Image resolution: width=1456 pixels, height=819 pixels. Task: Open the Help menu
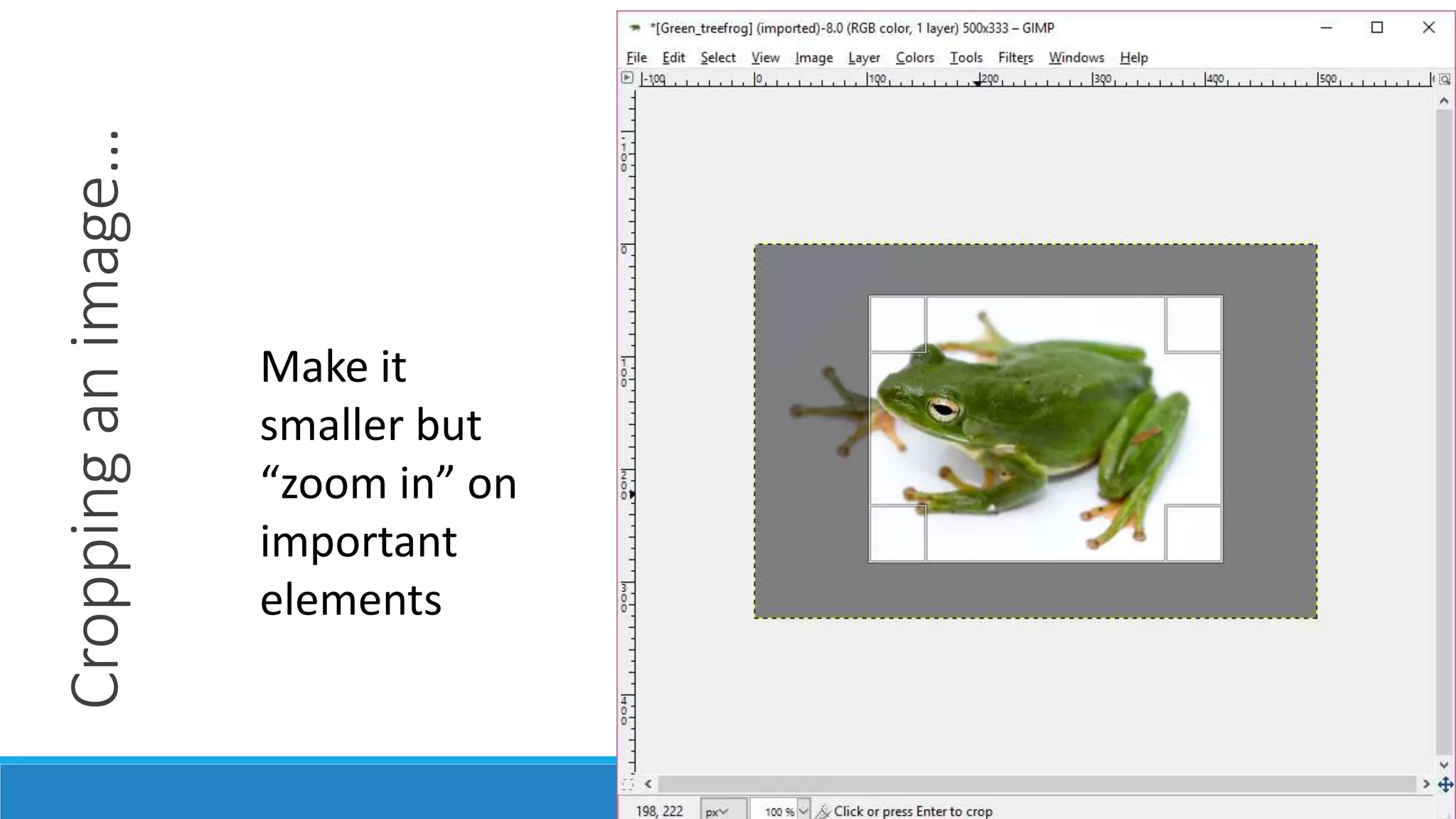1134,58
